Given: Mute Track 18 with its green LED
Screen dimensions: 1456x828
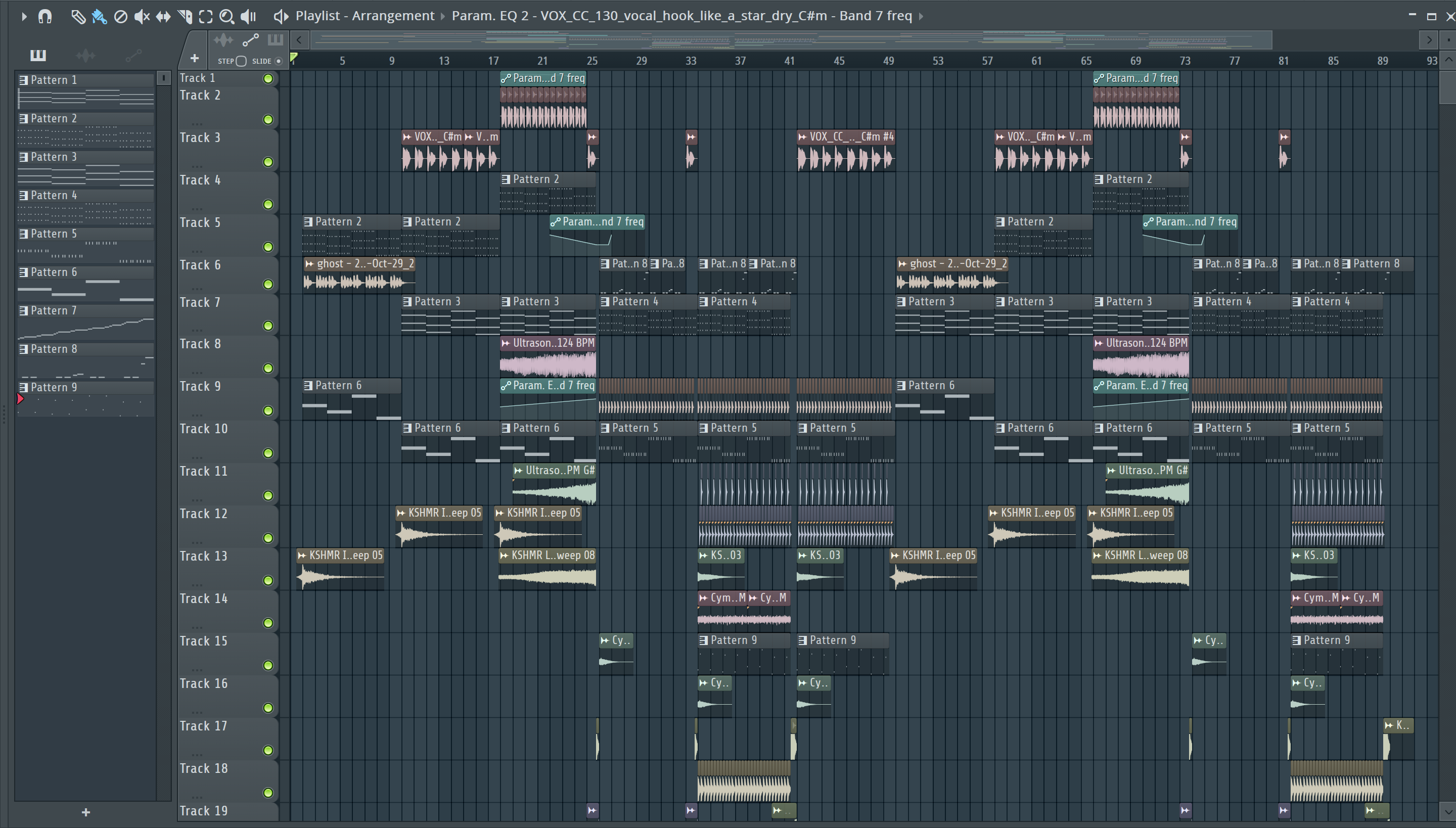Looking at the screenshot, I should pos(268,793).
